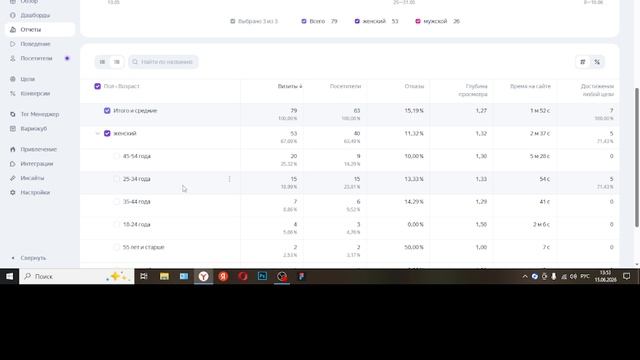Sort table by Посетители column

pyautogui.click(x=345, y=86)
